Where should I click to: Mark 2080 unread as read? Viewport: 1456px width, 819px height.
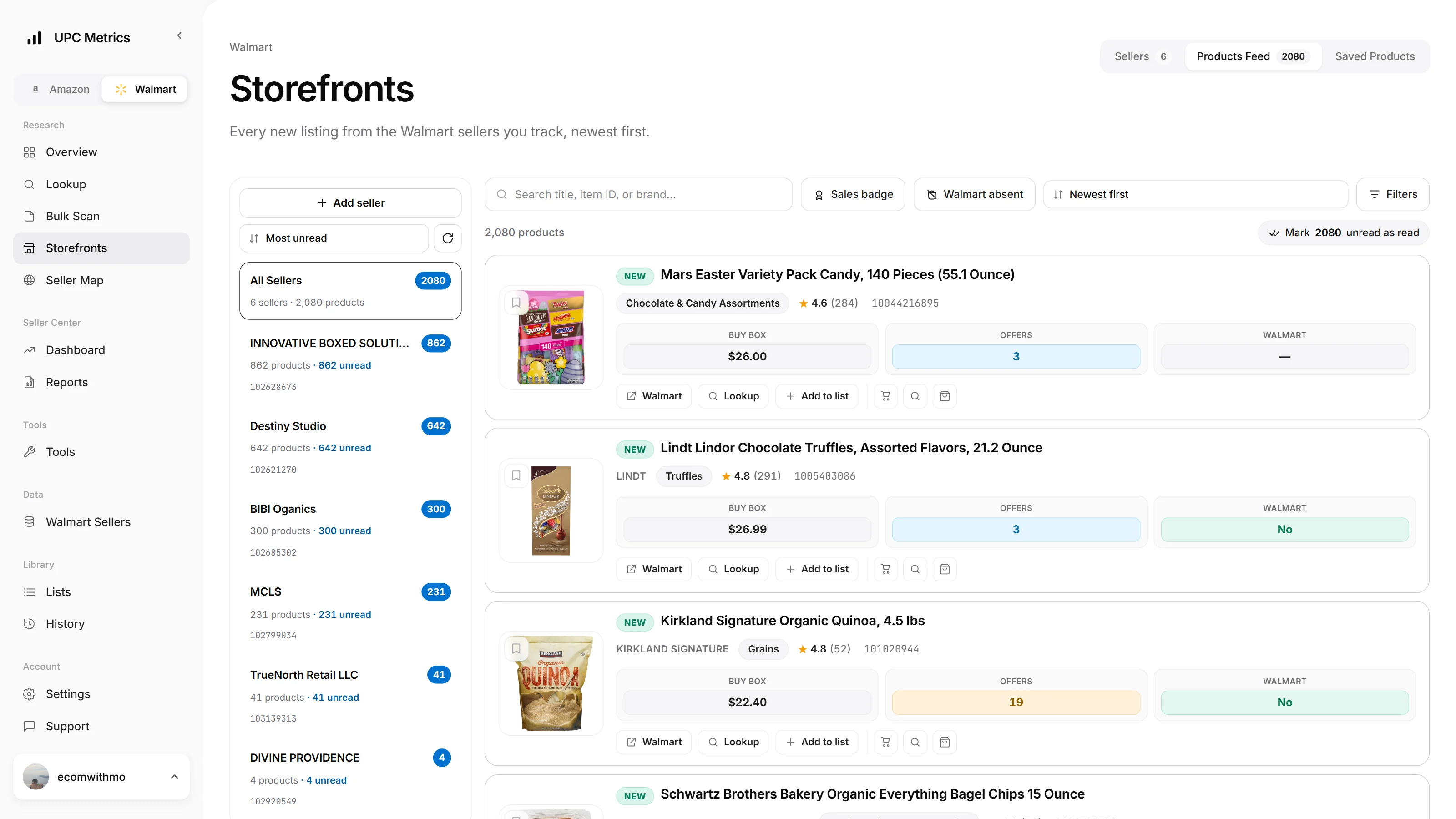(x=1344, y=233)
